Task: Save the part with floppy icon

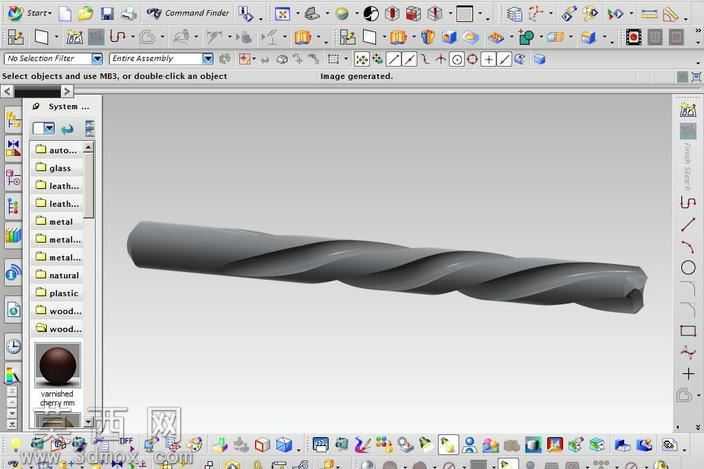Action: pos(107,14)
